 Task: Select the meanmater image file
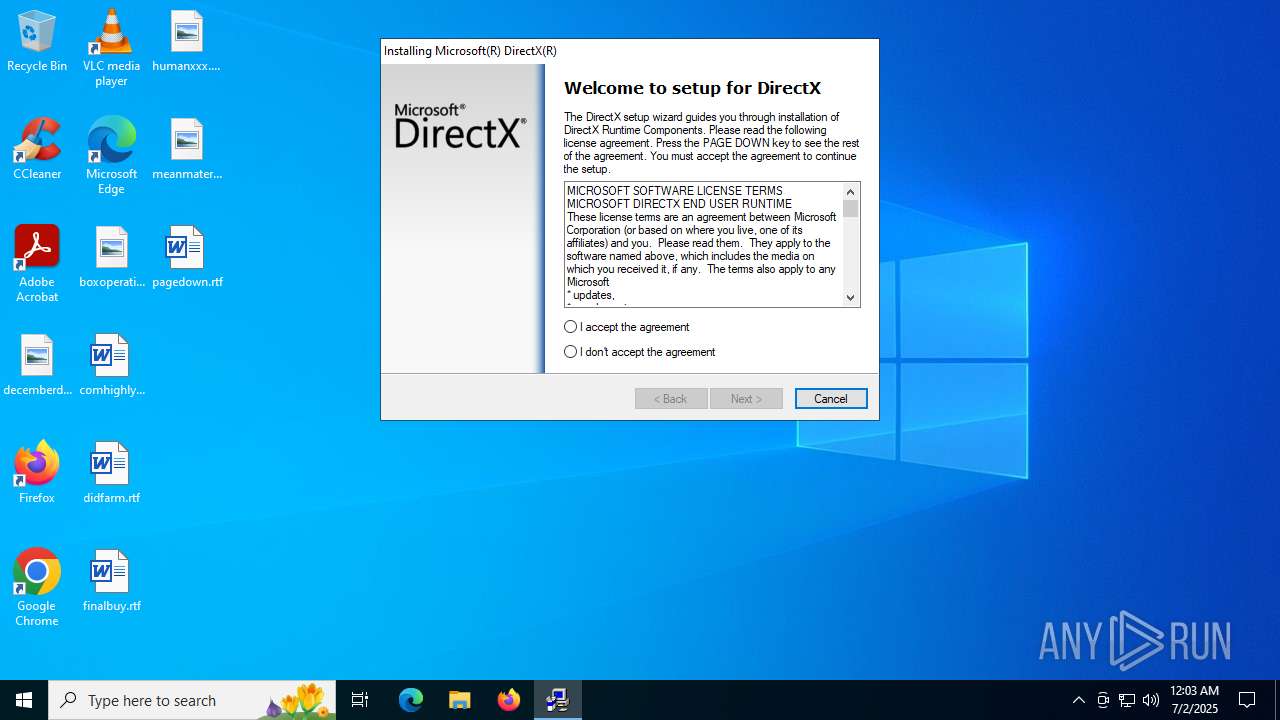[186, 150]
